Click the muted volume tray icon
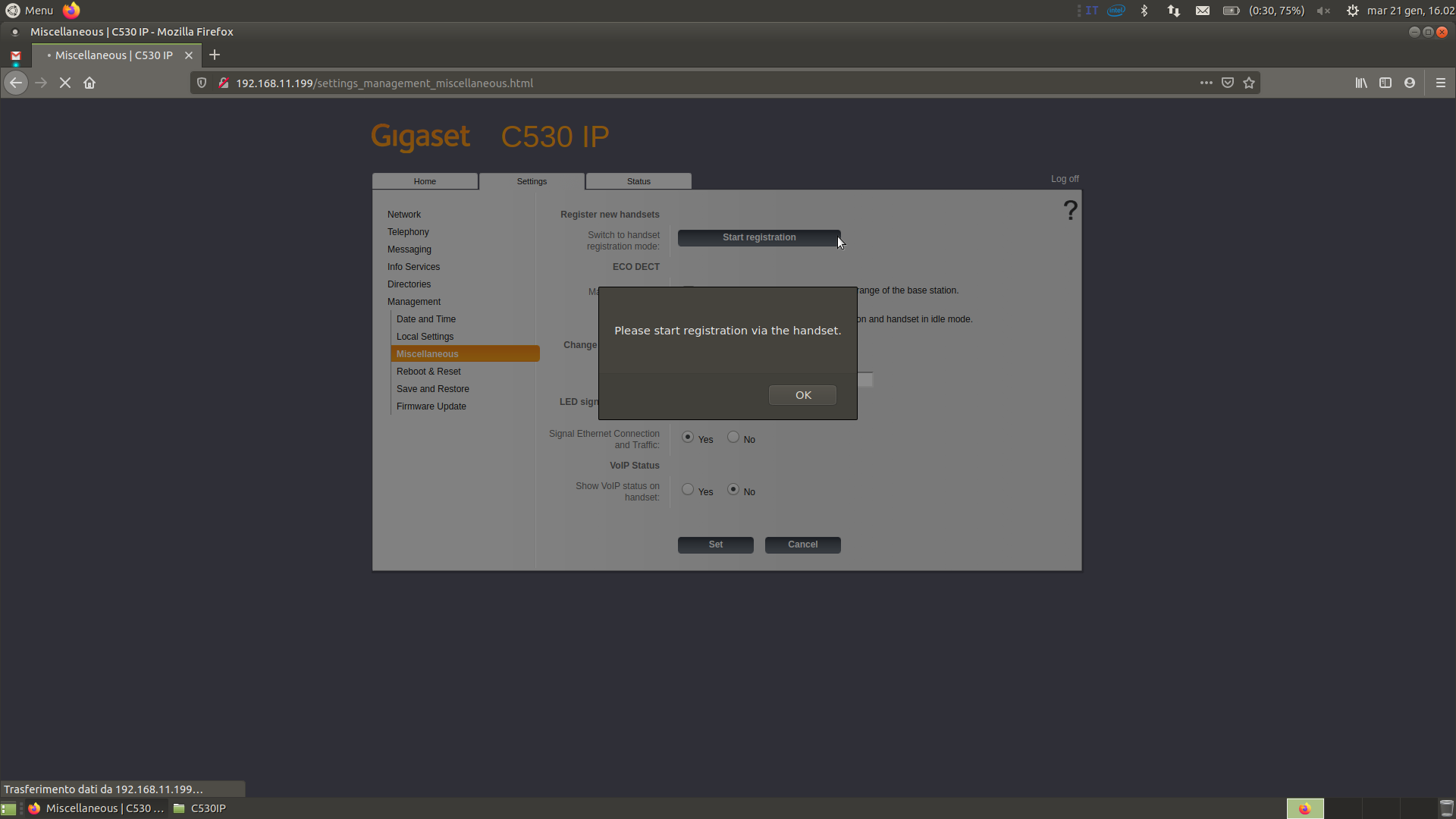Image resolution: width=1456 pixels, height=819 pixels. [x=1323, y=11]
